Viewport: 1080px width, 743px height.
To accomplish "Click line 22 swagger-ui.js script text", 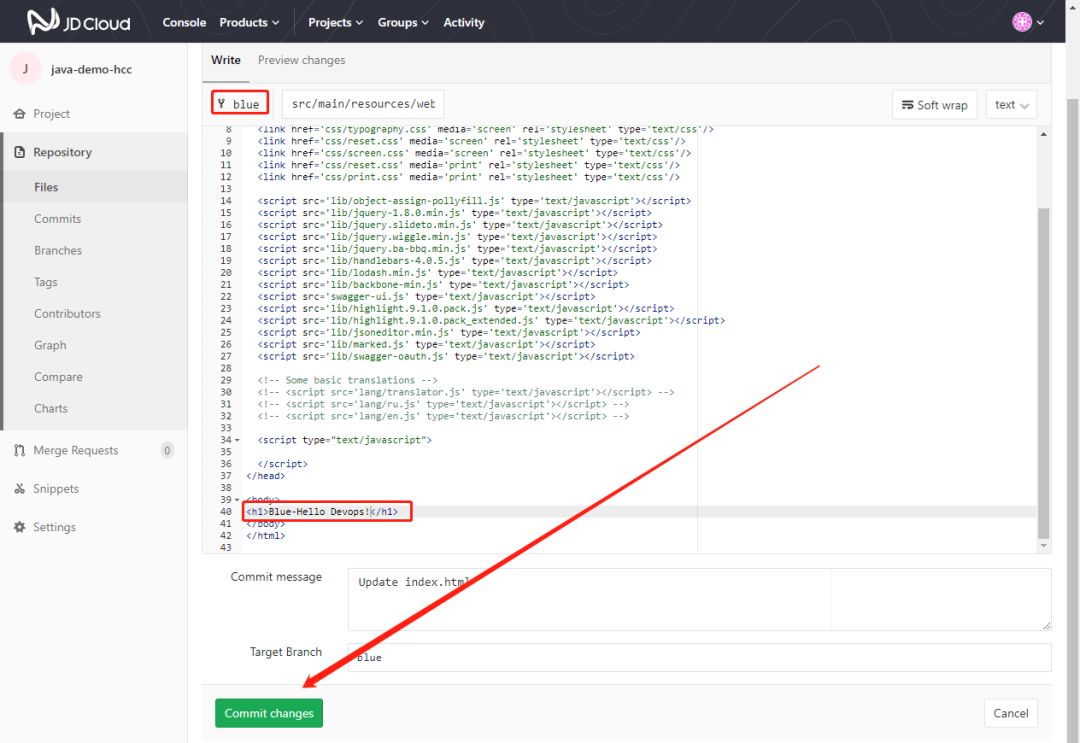I will tap(426, 296).
